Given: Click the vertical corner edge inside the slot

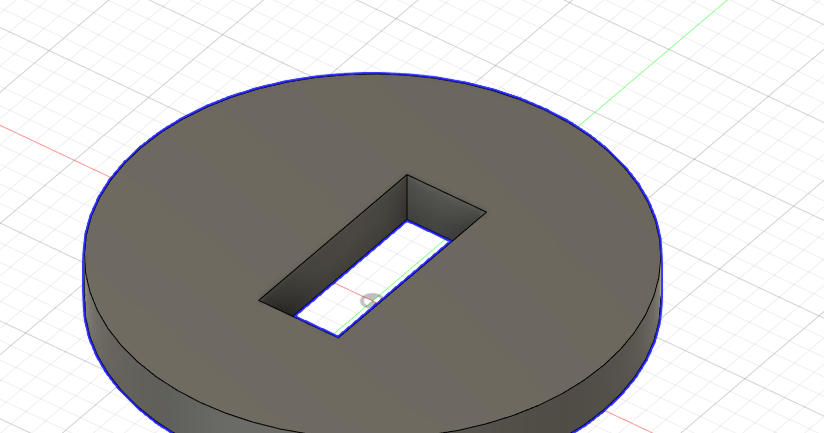Looking at the screenshot, I should point(407,198).
